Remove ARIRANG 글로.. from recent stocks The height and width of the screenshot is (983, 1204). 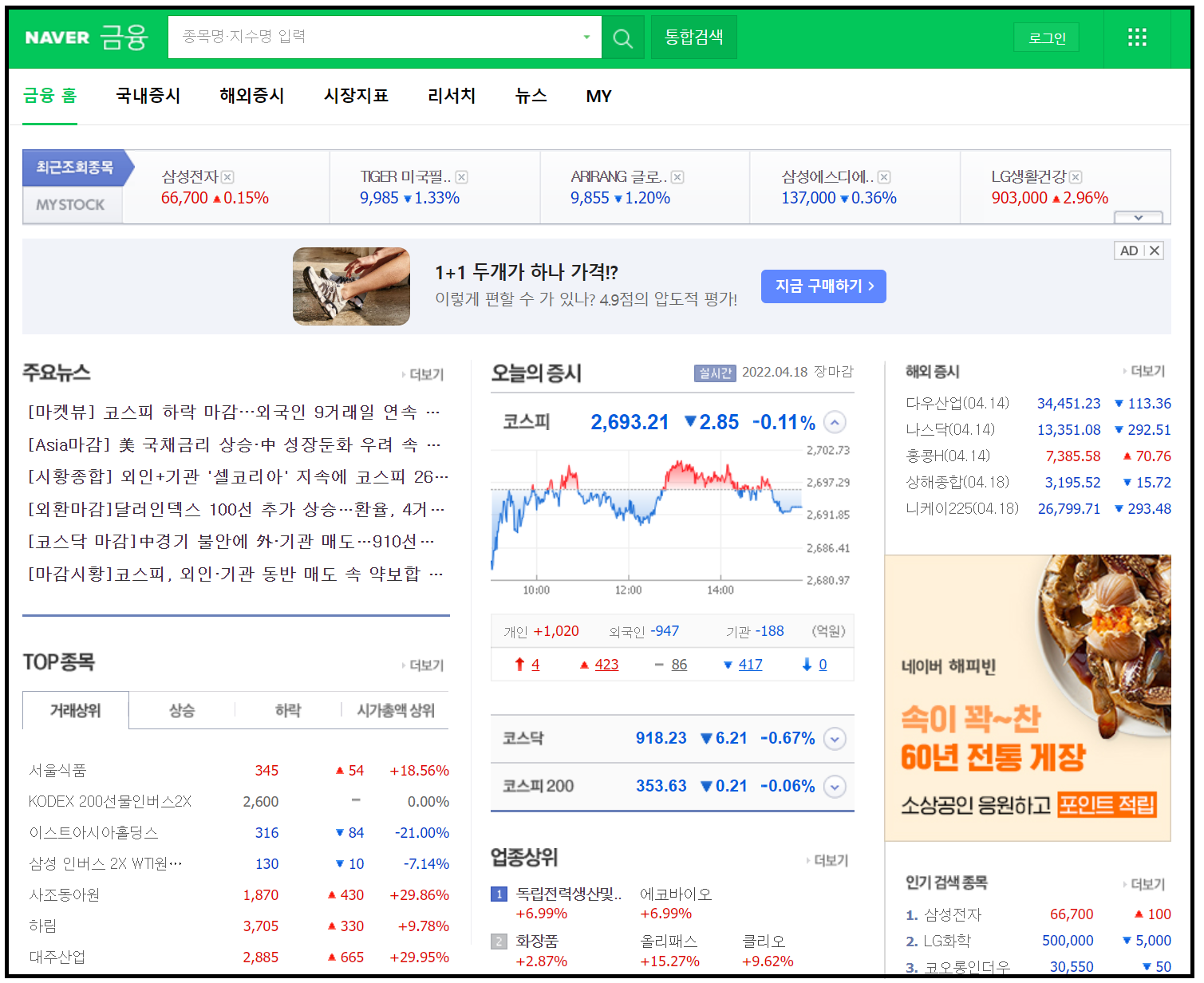[x=677, y=177]
